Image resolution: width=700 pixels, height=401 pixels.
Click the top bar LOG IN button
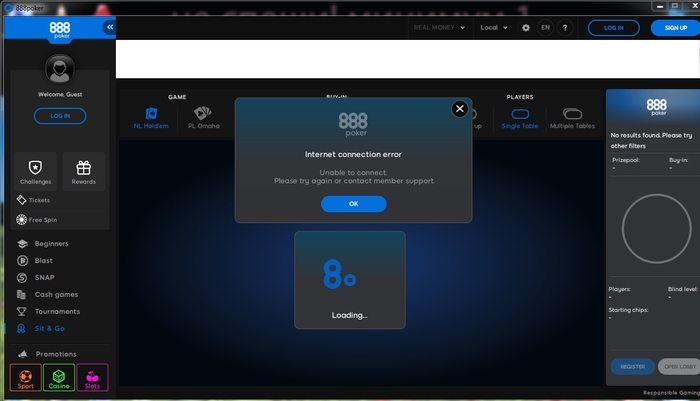(x=614, y=28)
